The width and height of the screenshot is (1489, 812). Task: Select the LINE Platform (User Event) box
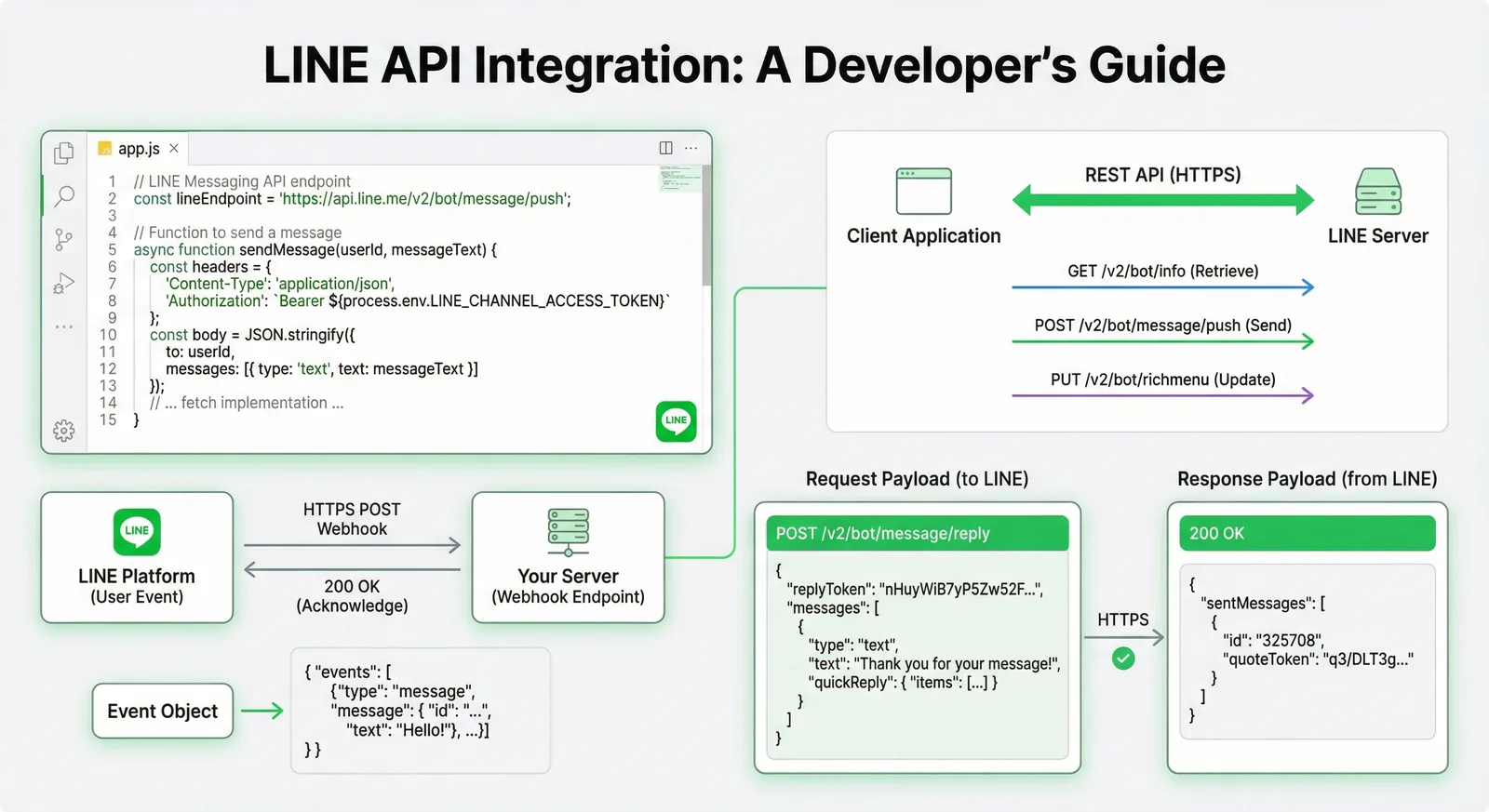pyautogui.click(x=137, y=557)
